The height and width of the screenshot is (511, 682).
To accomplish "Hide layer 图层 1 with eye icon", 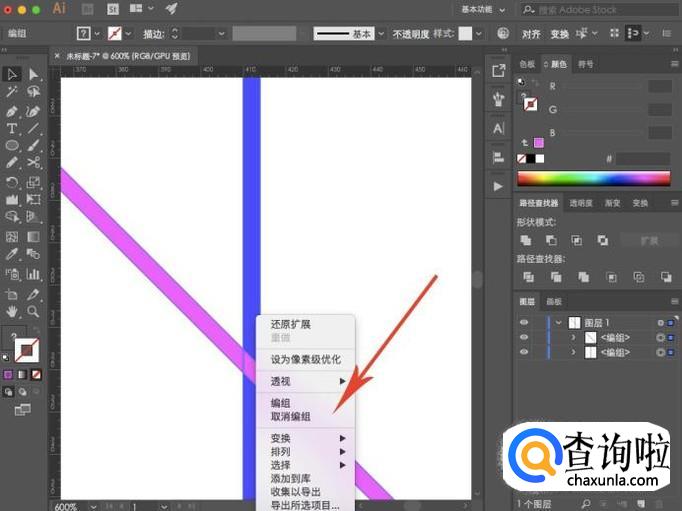I will tap(524, 323).
